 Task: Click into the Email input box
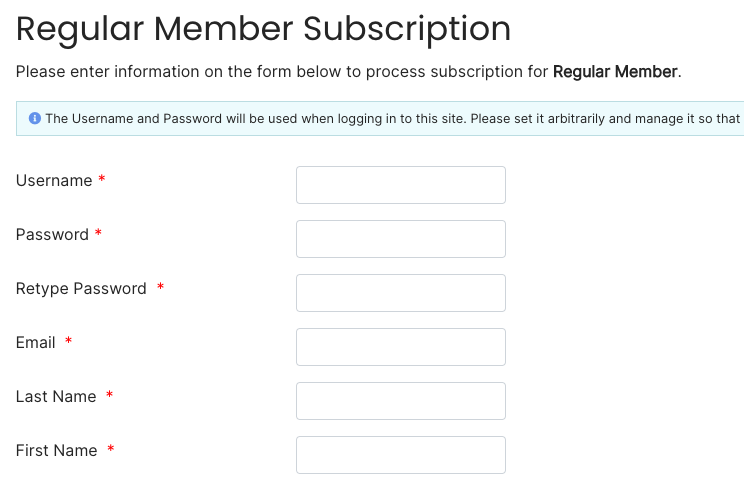(x=401, y=347)
